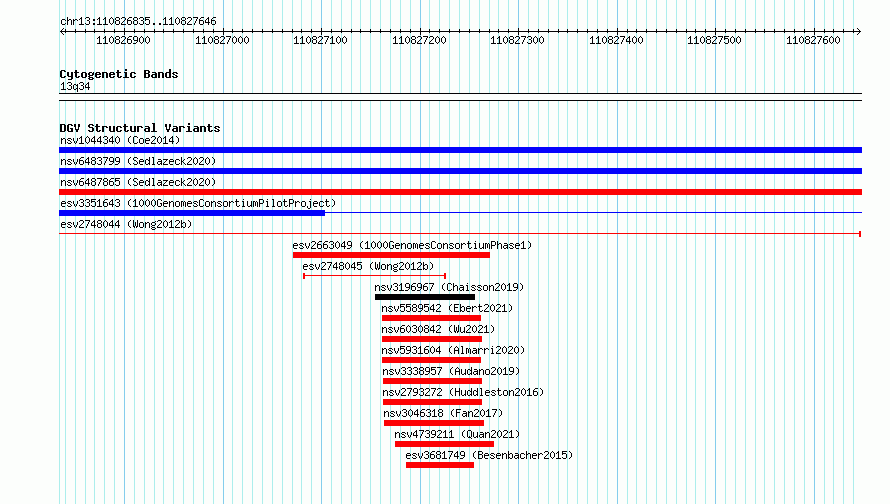Click red bar under esv3681749
Image resolution: width=890 pixels, height=504 pixels.
tap(440, 465)
